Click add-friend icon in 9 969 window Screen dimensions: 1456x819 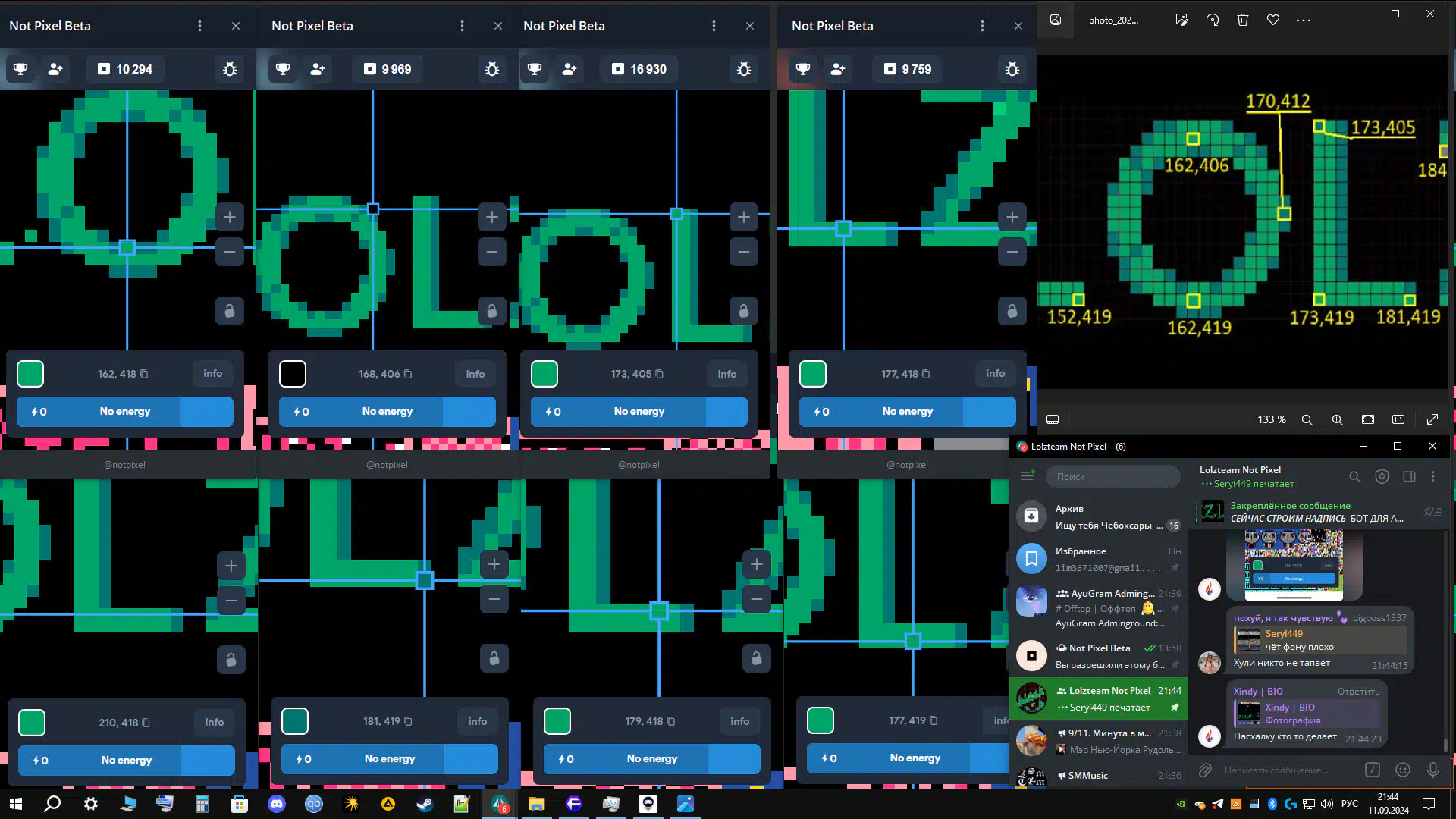[317, 69]
